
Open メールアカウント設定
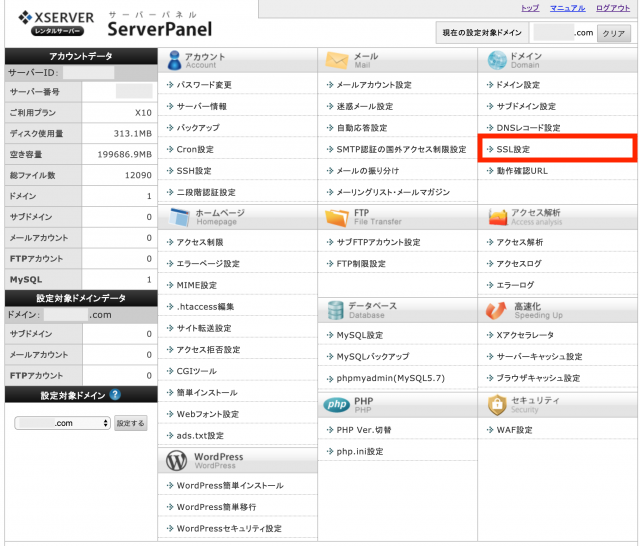tap(373, 85)
